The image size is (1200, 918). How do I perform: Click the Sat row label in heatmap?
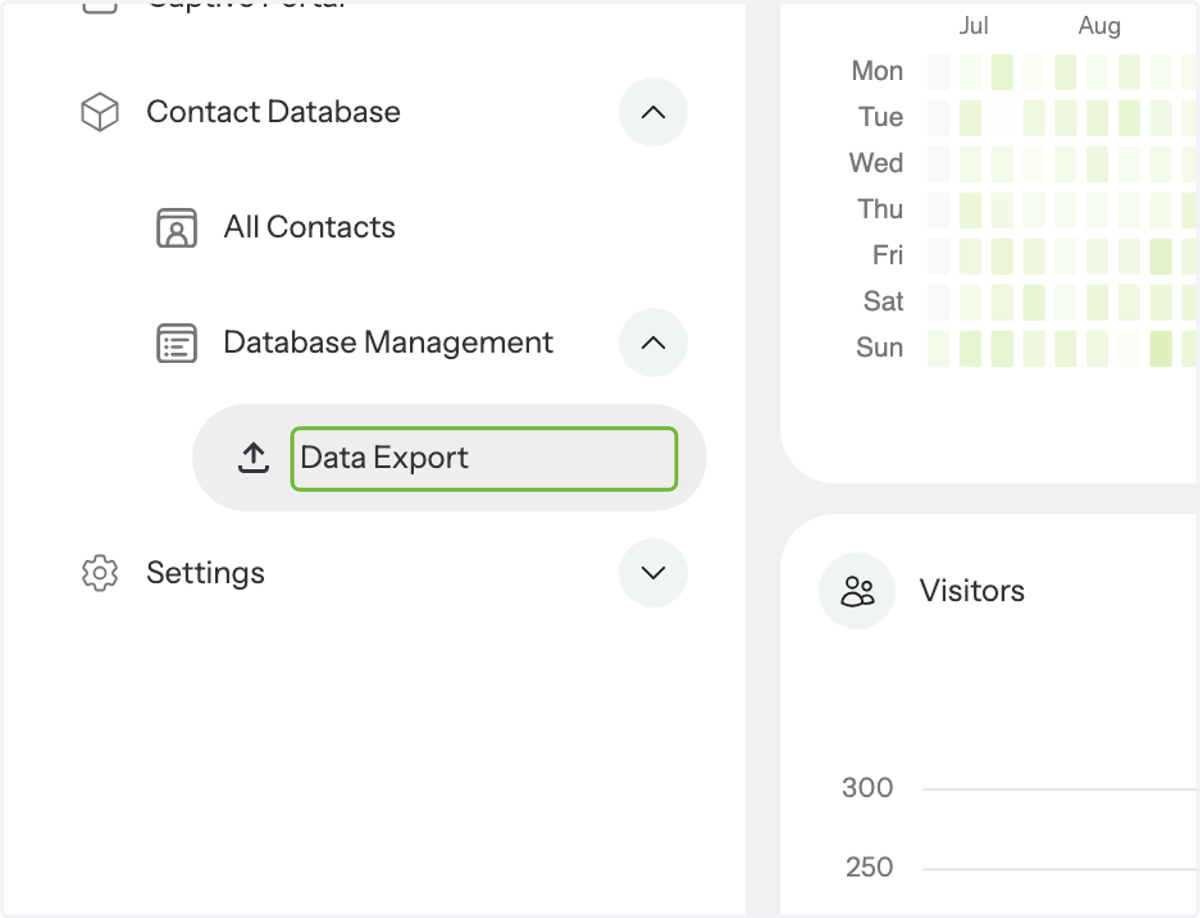pyautogui.click(x=884, y=301)
